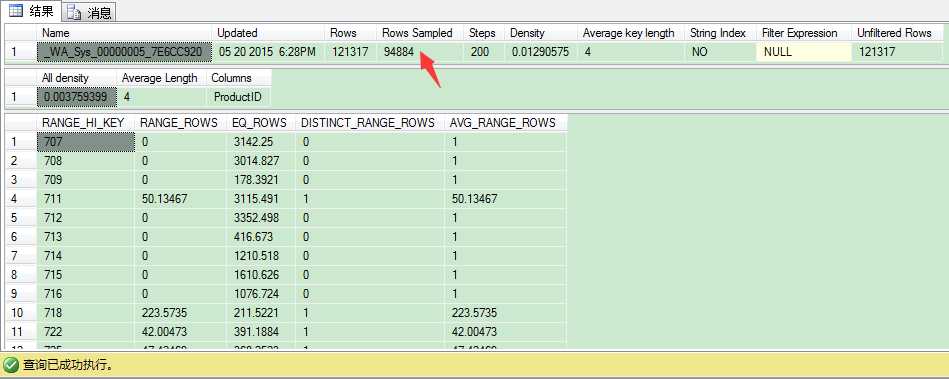Click the NULL filter expression cell

tap(804, 52)
